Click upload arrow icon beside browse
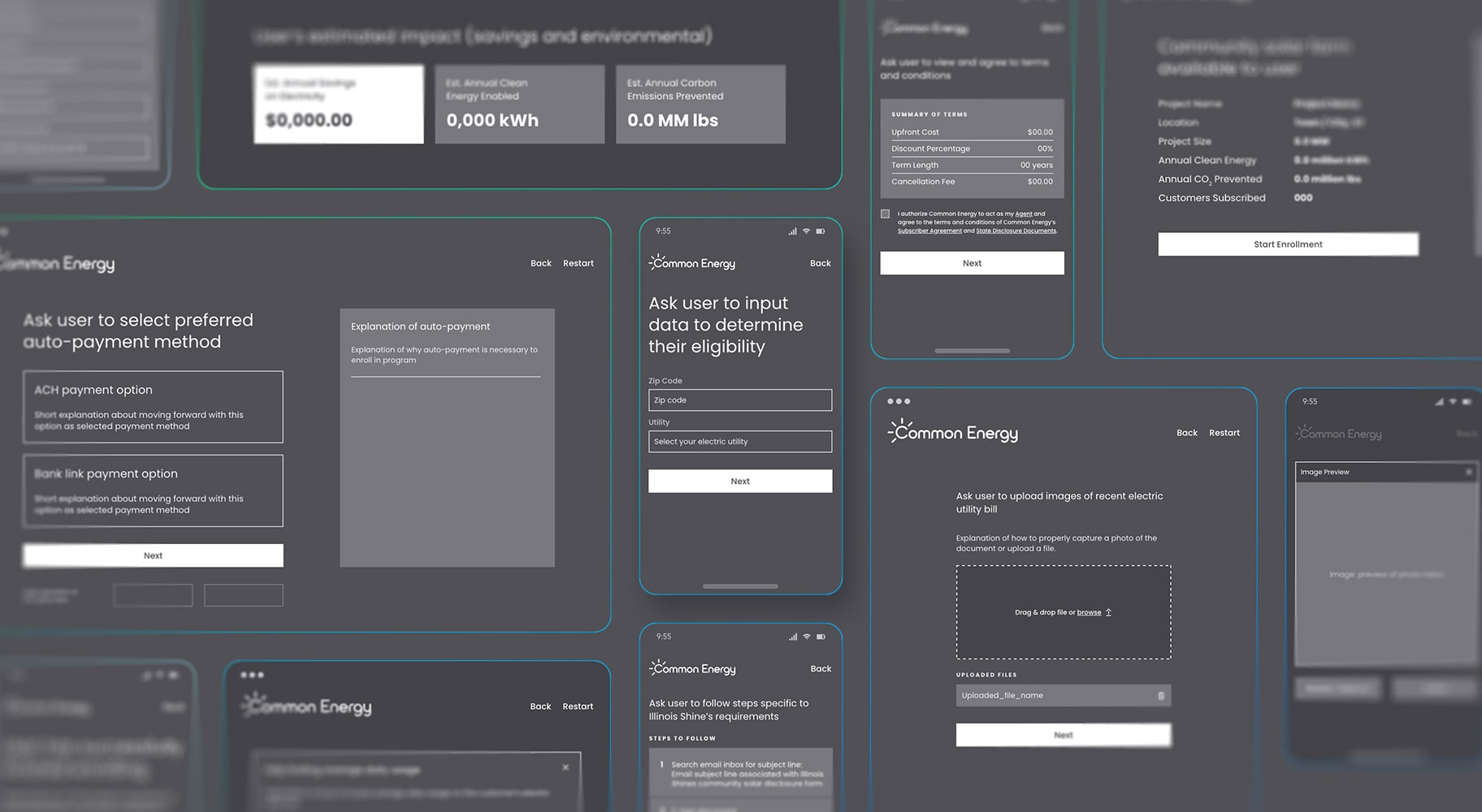1482x812 pixels. point(1108,612)
